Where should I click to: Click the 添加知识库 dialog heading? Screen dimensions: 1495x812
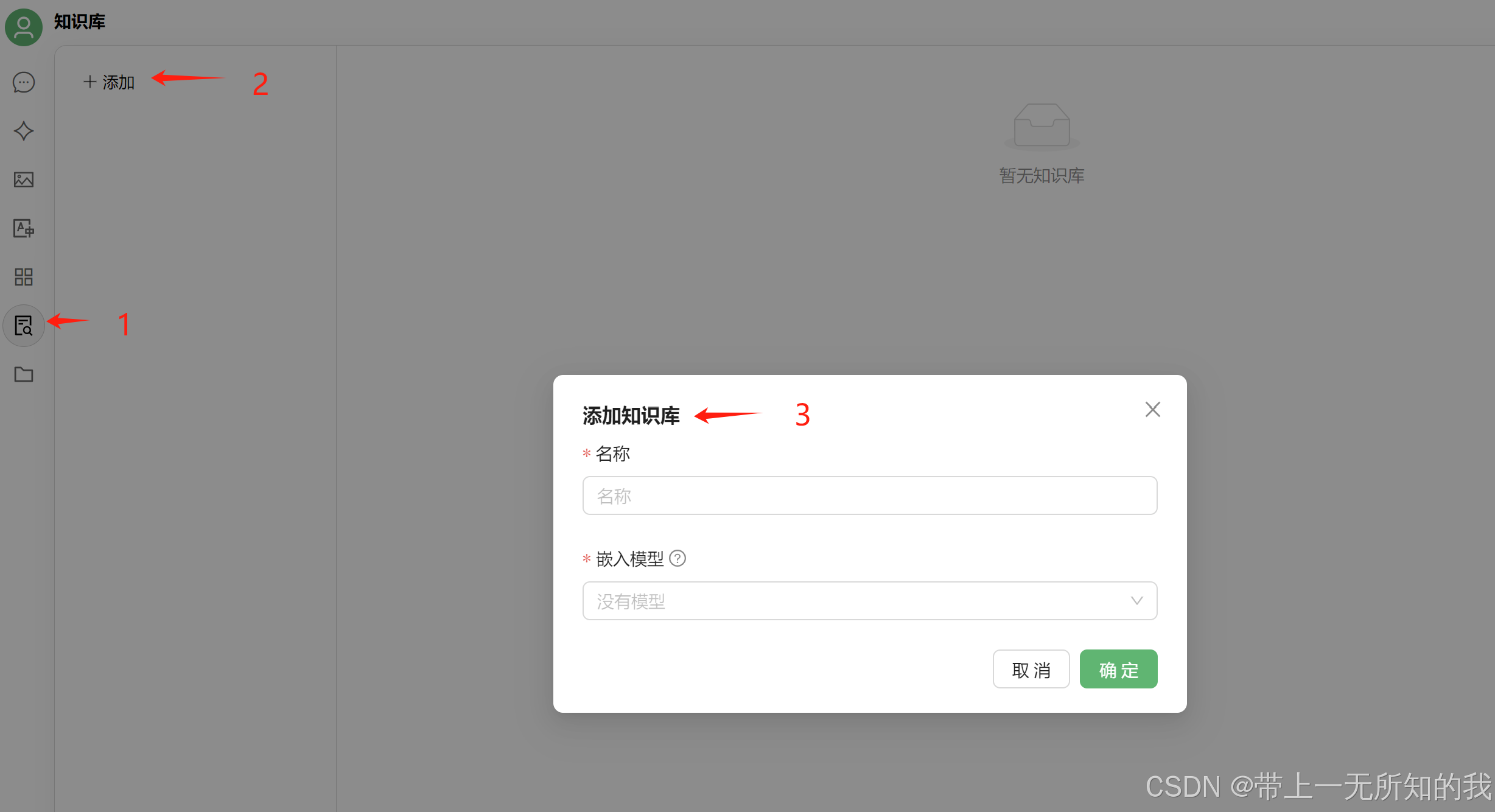(x=631, y=415)
